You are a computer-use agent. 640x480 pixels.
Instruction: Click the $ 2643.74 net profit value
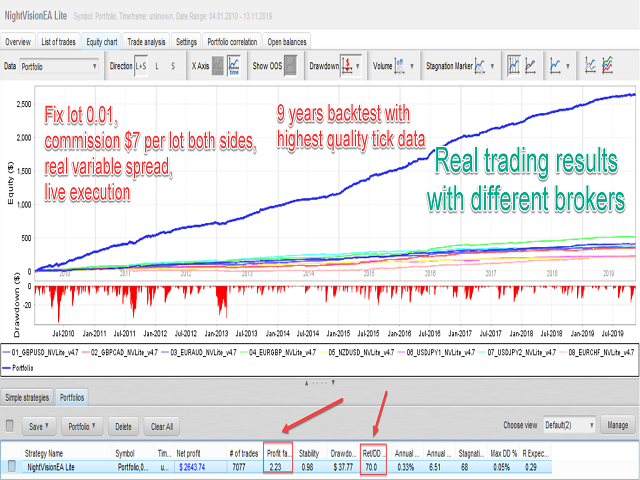tap(192, 467)
